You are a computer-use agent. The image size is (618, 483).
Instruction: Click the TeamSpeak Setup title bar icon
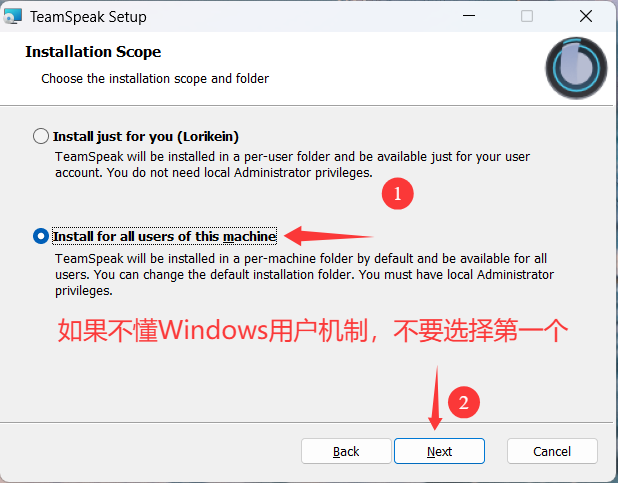[x=14, y=16]
